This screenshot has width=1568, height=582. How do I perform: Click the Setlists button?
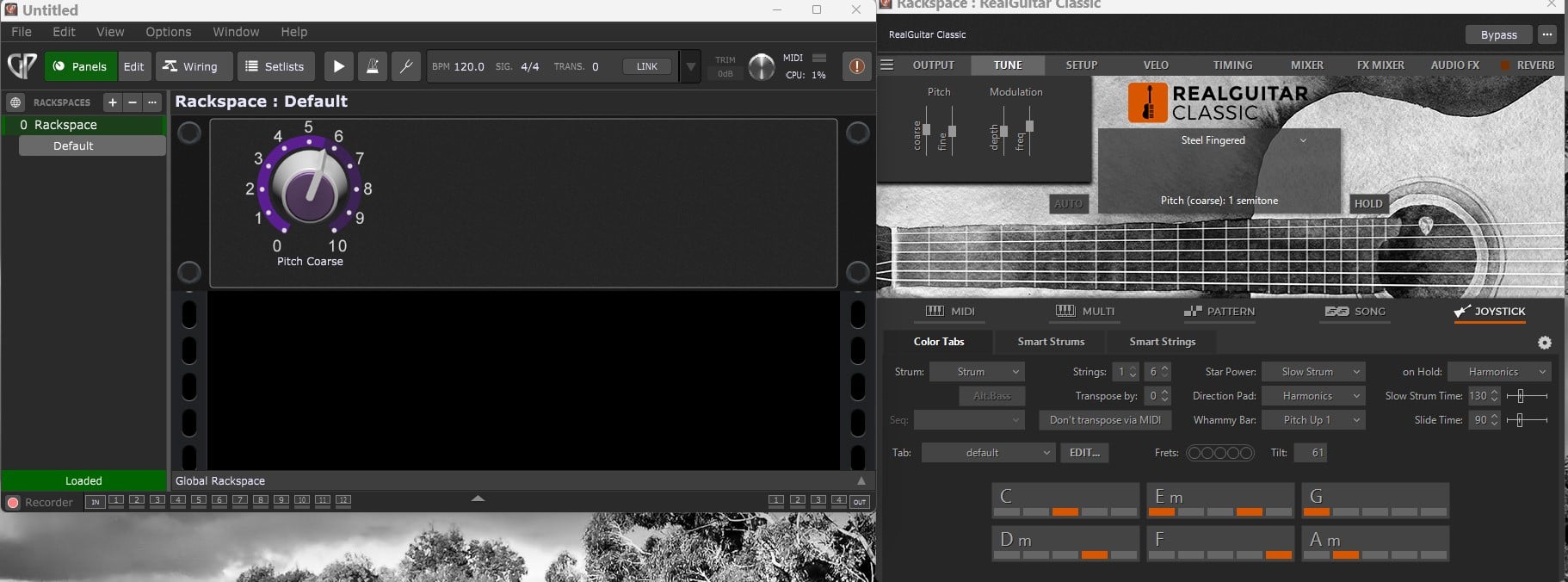coord(275,66)
